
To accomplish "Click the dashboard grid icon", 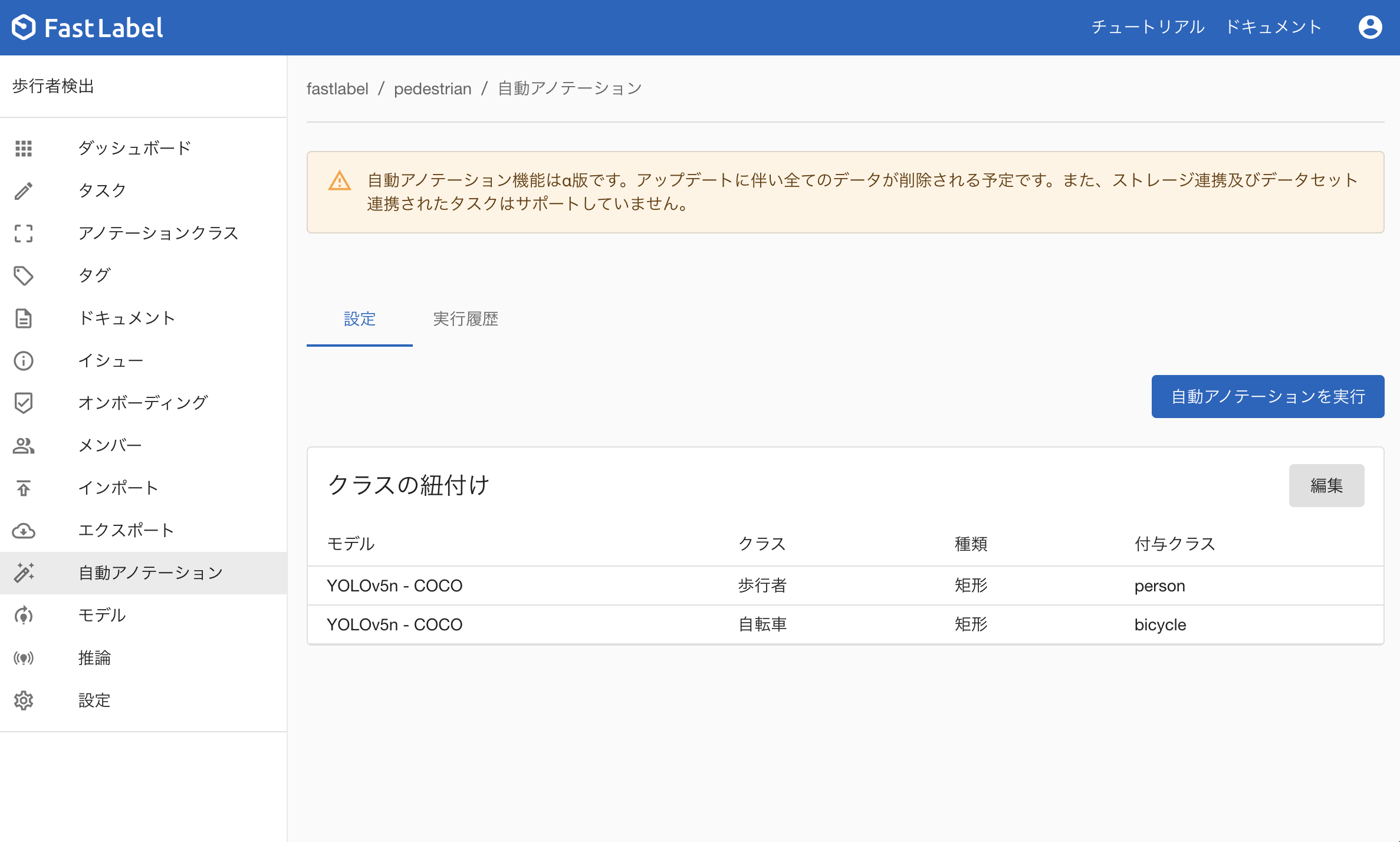I will click(x=24, y=148).
